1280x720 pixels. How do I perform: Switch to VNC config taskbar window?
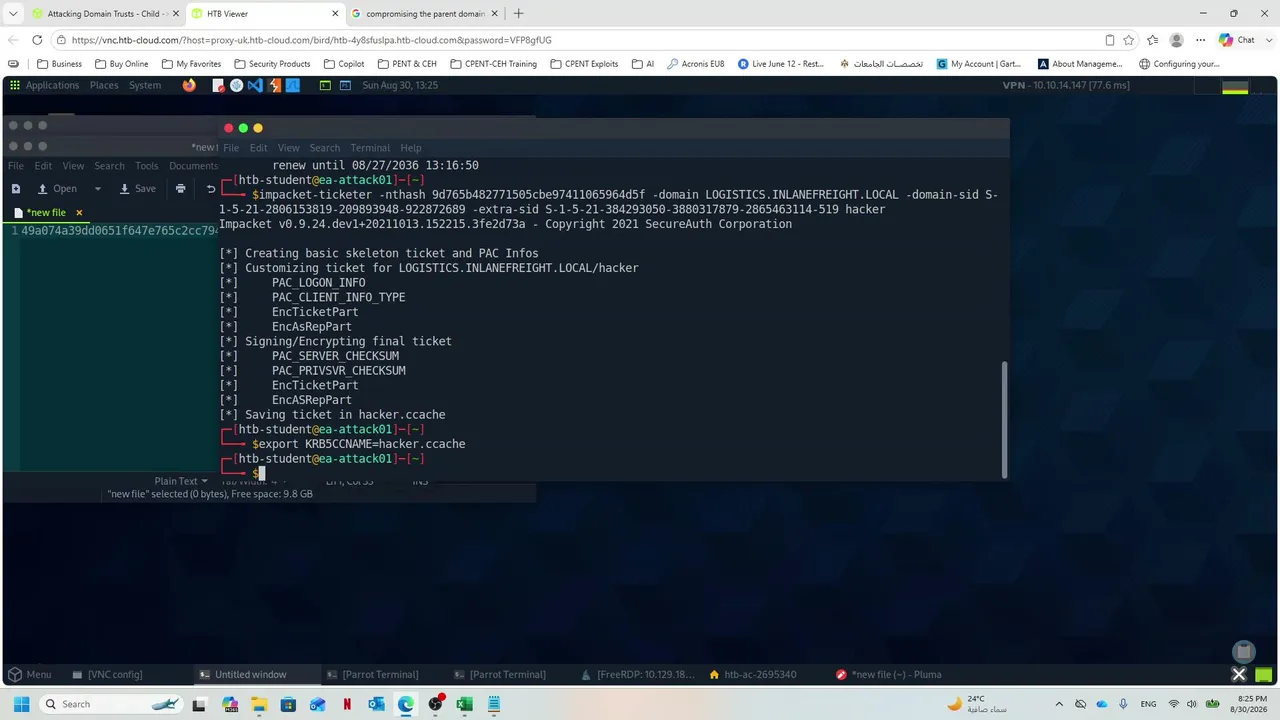(x=107, y=674)
